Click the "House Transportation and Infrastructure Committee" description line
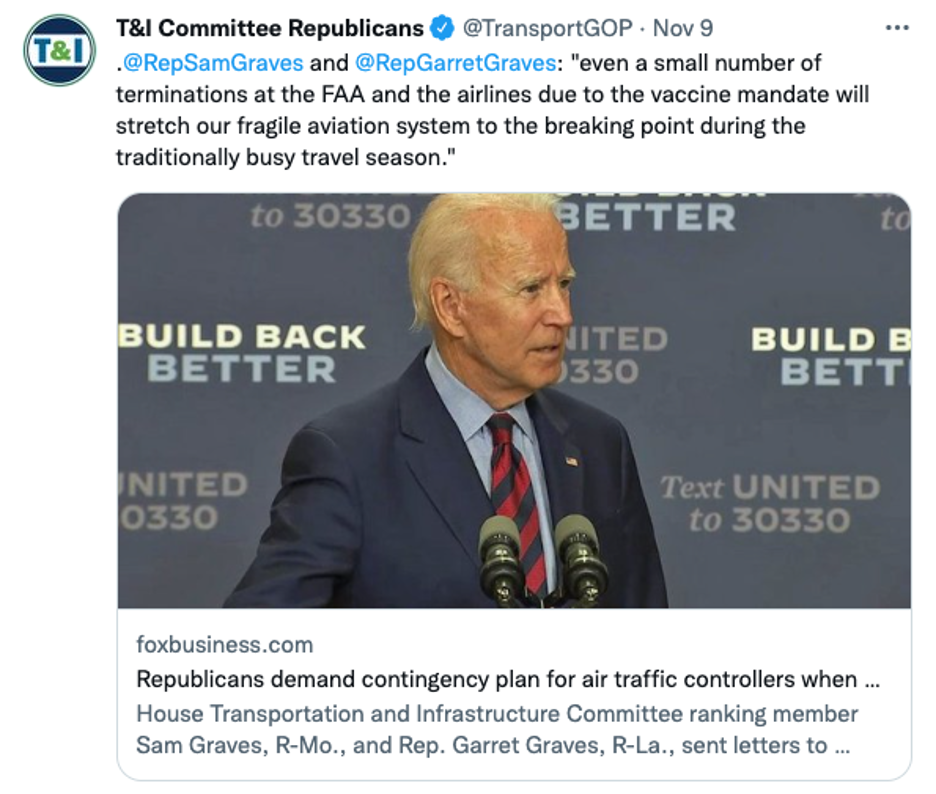This screenshot has width=936, height=794. [x=497, y=714]
